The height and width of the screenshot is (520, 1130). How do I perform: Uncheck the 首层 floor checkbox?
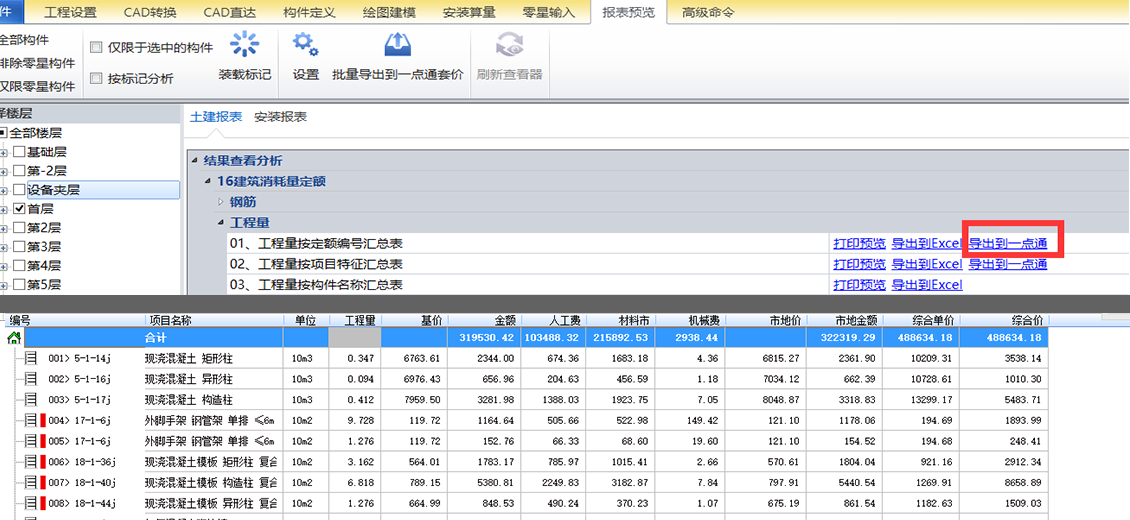(x=19, y=209)
